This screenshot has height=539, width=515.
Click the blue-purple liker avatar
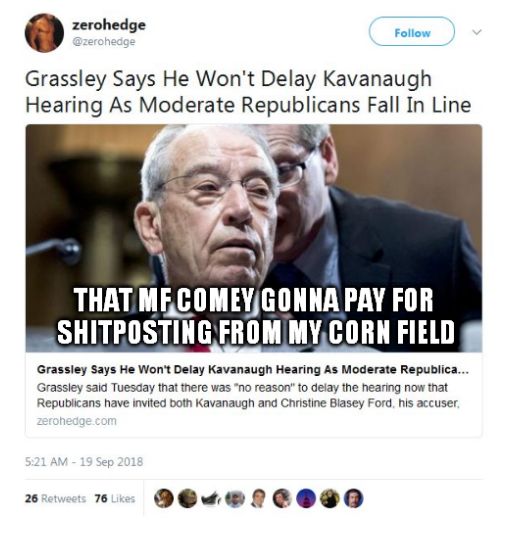pyautogui.click(x=306, y=498)
